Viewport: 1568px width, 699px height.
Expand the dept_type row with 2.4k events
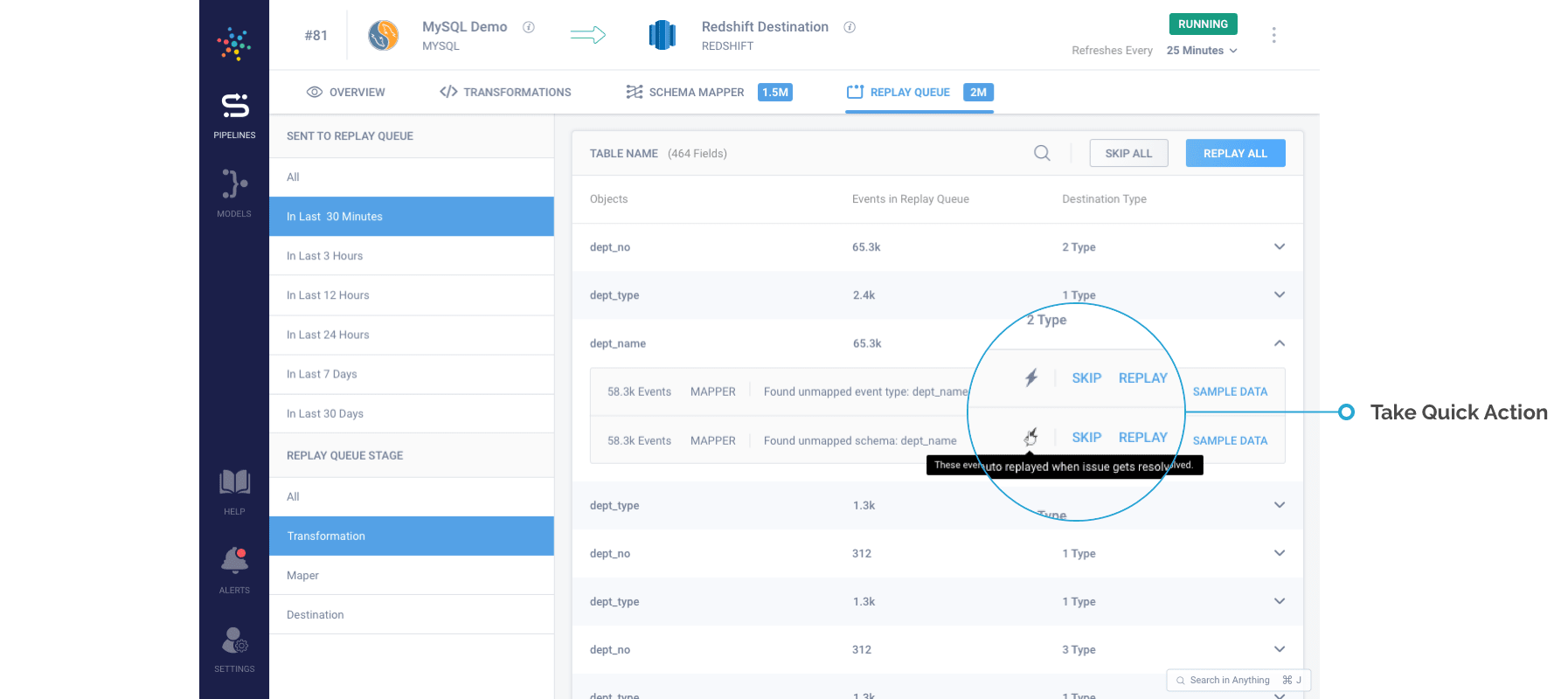pos(1280,294)
